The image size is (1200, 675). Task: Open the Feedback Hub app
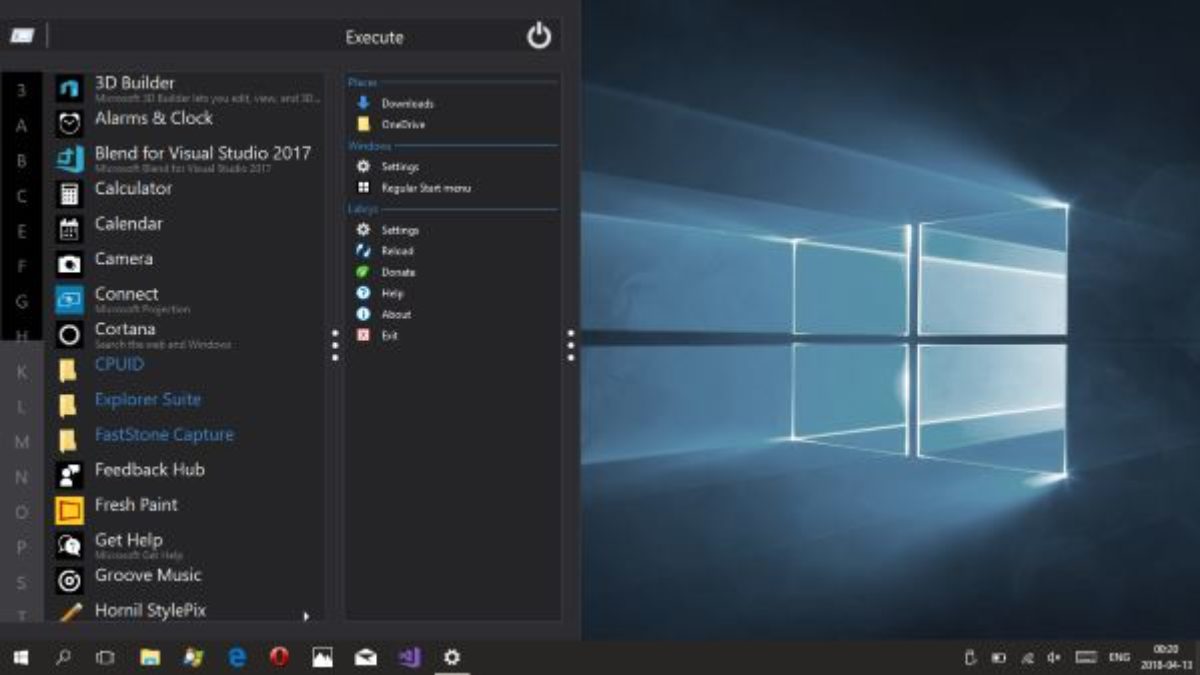coord(149,470)
